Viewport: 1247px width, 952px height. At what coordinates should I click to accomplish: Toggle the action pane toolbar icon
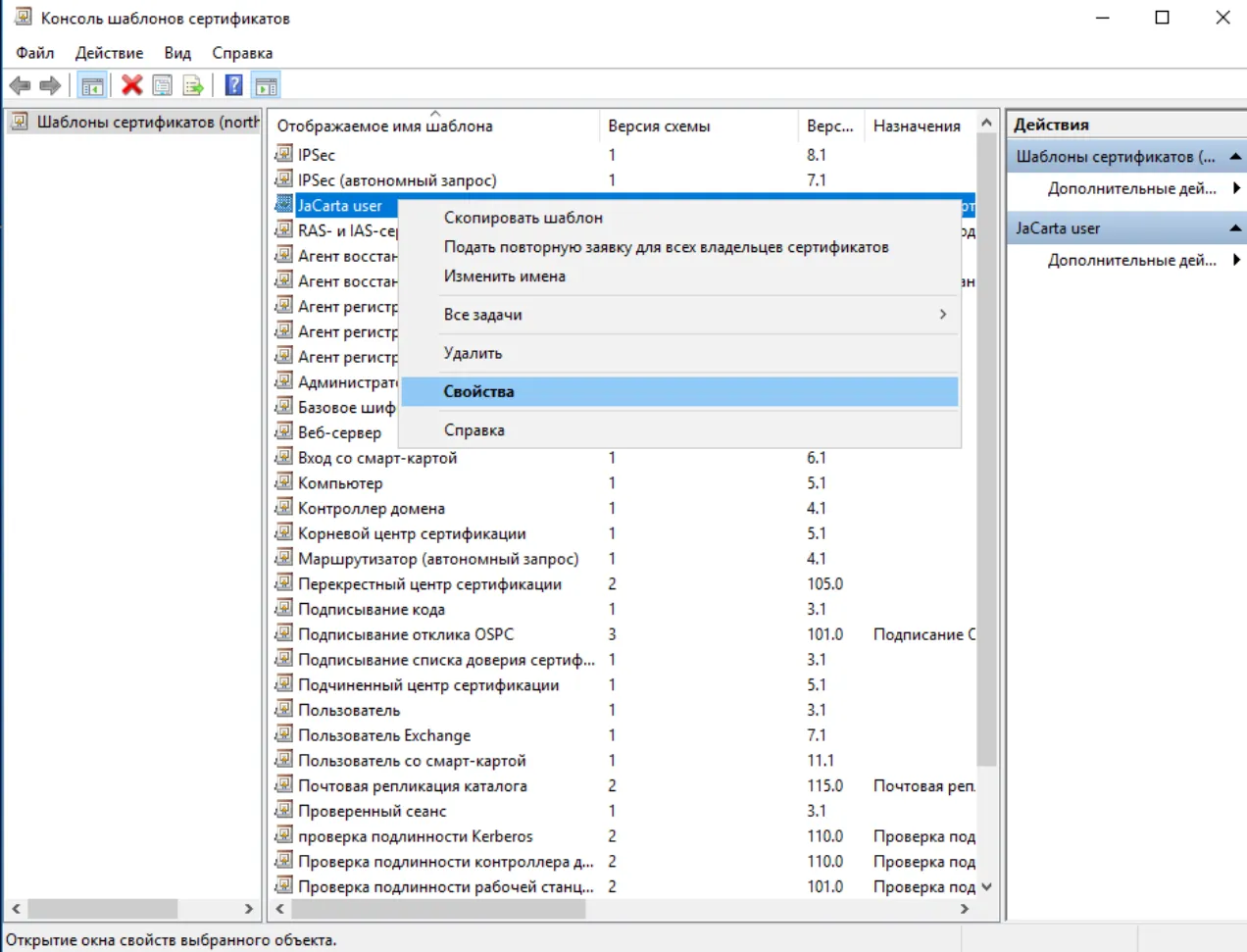click(x=266, y=86)
